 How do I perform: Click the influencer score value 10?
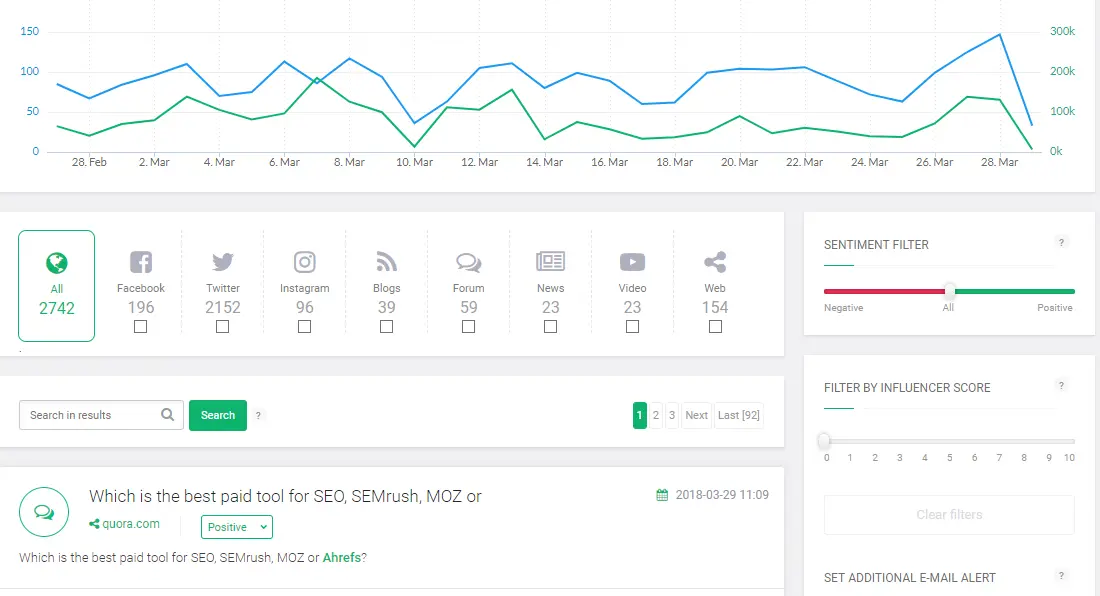click(x=1069, y=457)
